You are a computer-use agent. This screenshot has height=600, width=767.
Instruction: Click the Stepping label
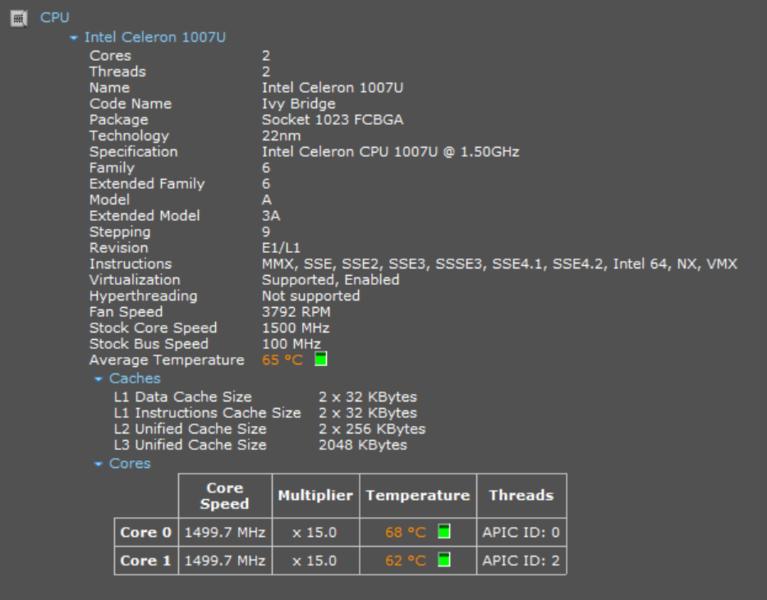click(x=120, y=232)
